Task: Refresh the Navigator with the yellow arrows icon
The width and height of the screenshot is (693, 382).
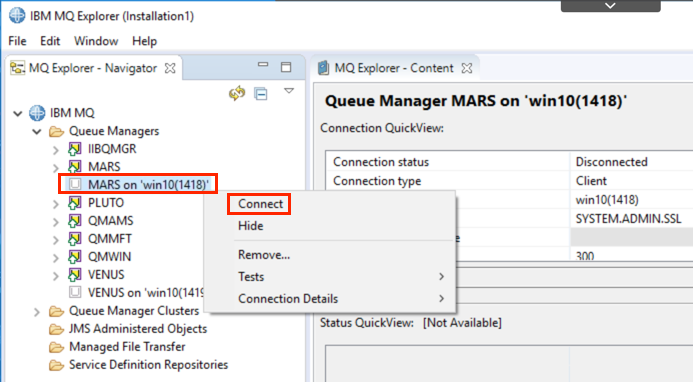Action: tap(237, 93)
